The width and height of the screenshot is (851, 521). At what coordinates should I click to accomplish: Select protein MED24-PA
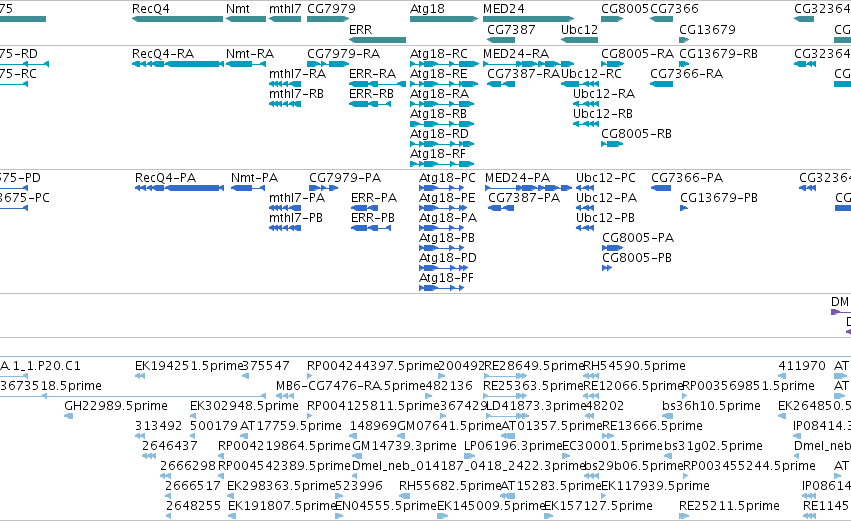click(528, 188)
